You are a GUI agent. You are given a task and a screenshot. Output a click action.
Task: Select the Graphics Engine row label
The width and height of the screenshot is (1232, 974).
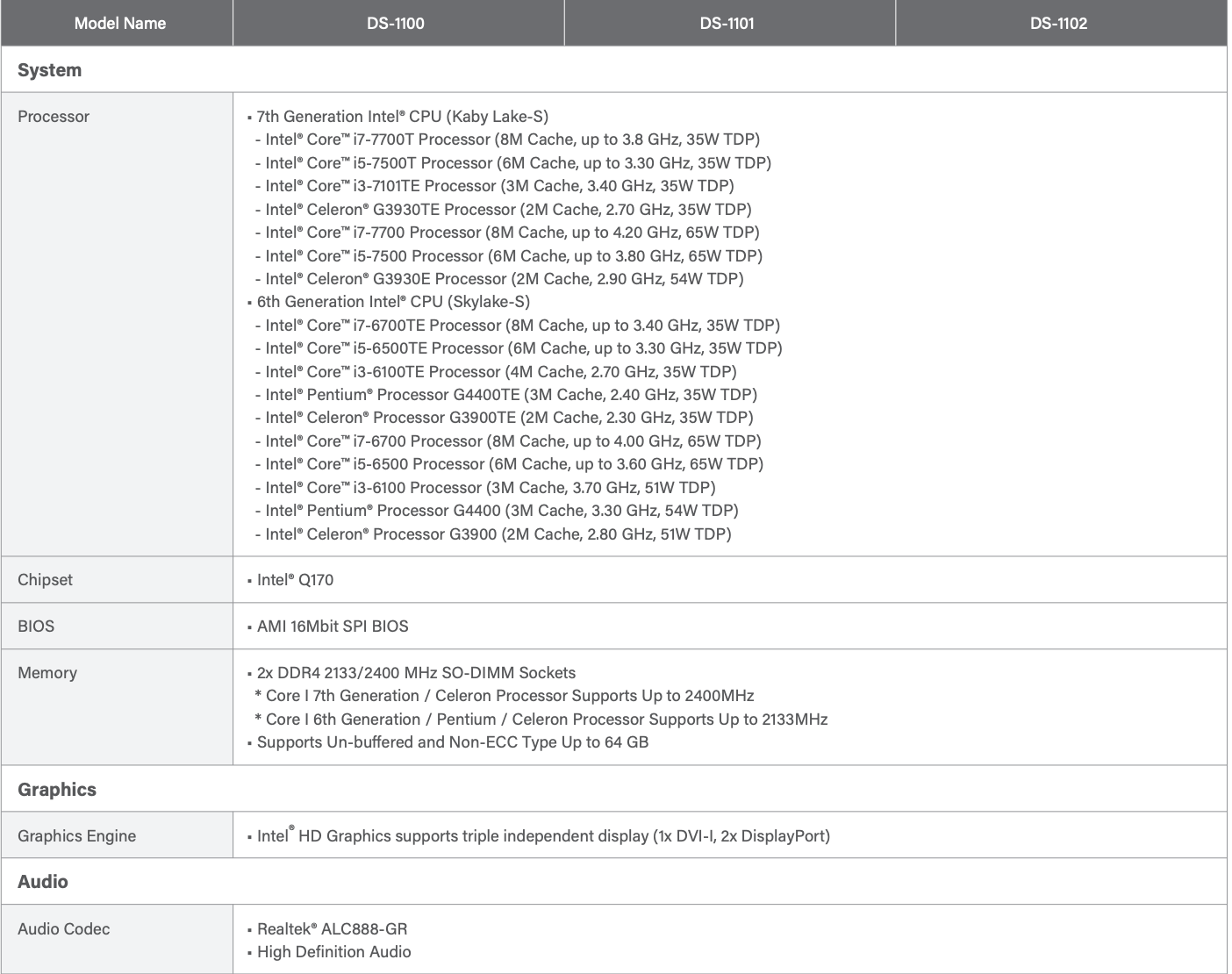(76, 836)
